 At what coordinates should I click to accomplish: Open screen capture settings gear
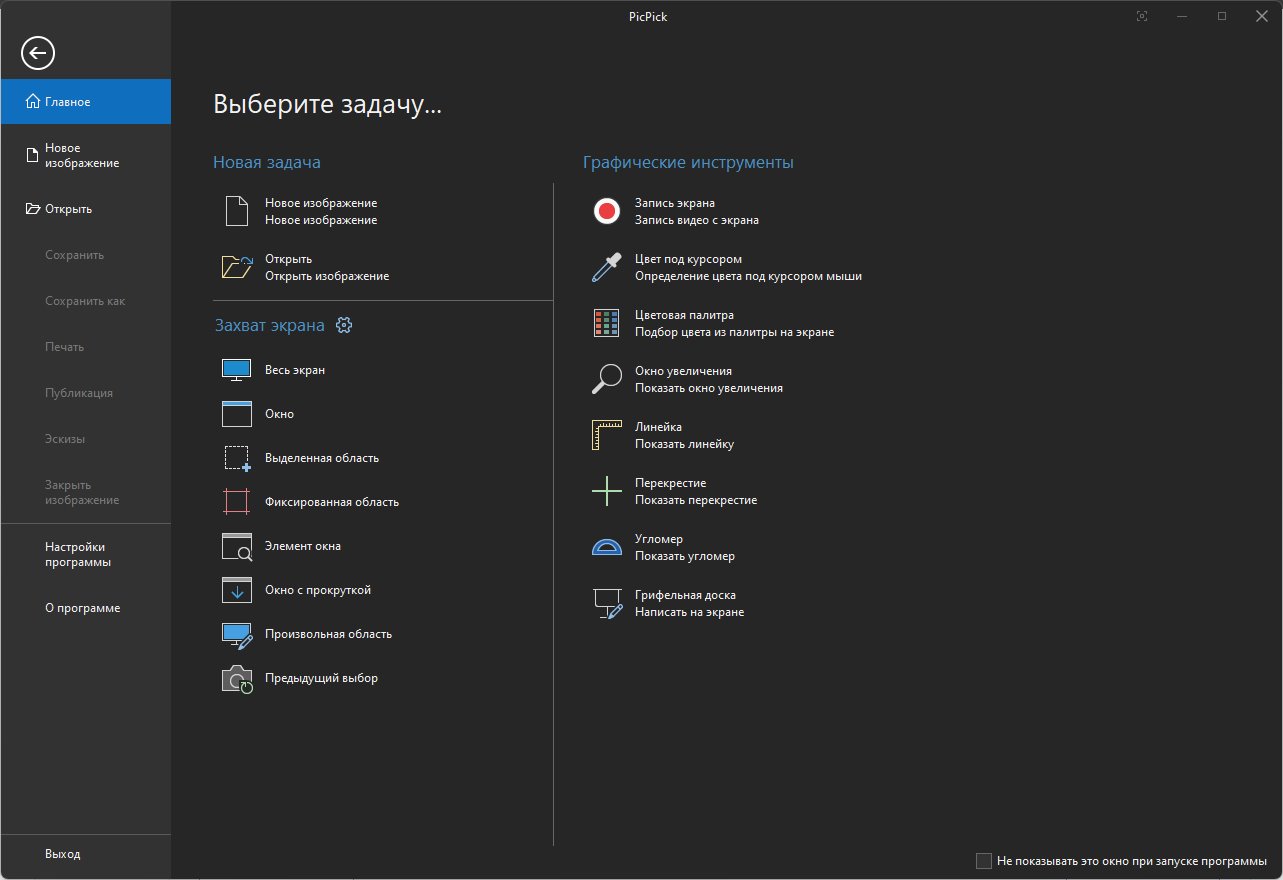click(345, 325)
